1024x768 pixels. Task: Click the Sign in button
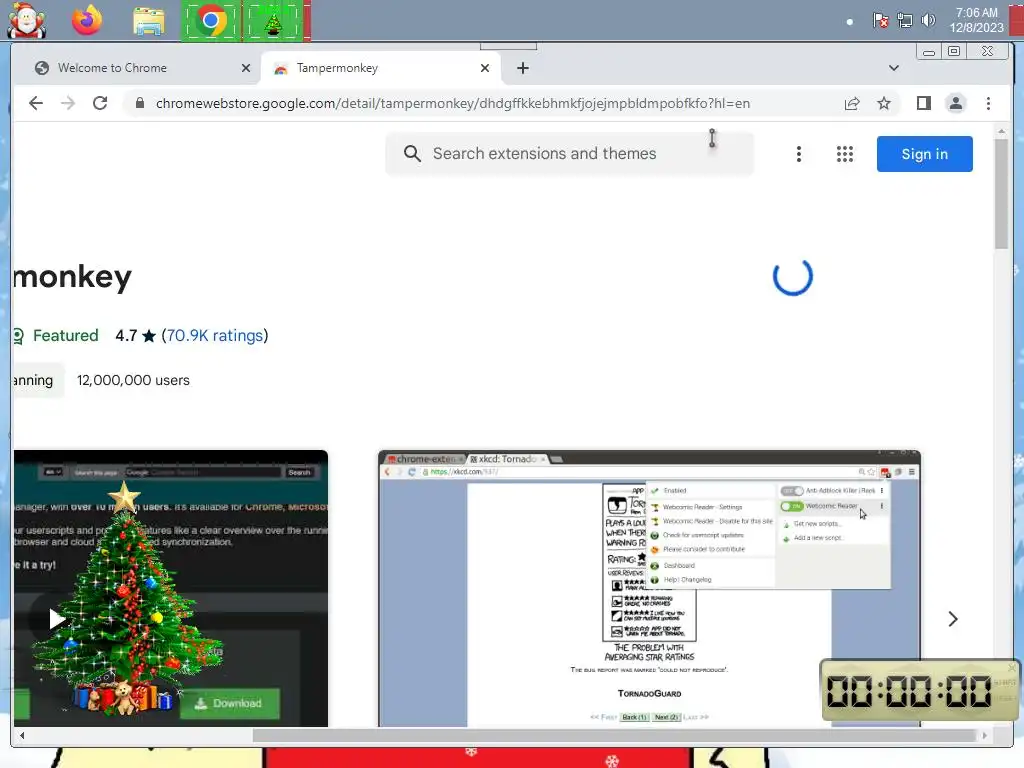tap(924, 154)
